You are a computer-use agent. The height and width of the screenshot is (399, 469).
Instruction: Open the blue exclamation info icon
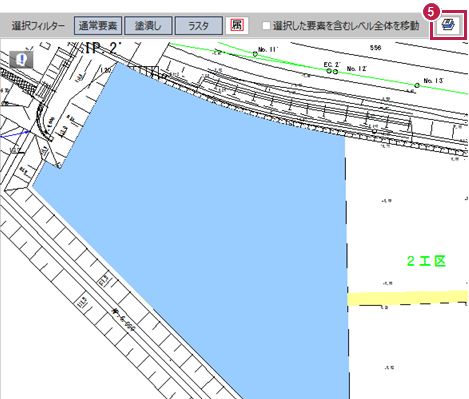[x=21, y=60]
